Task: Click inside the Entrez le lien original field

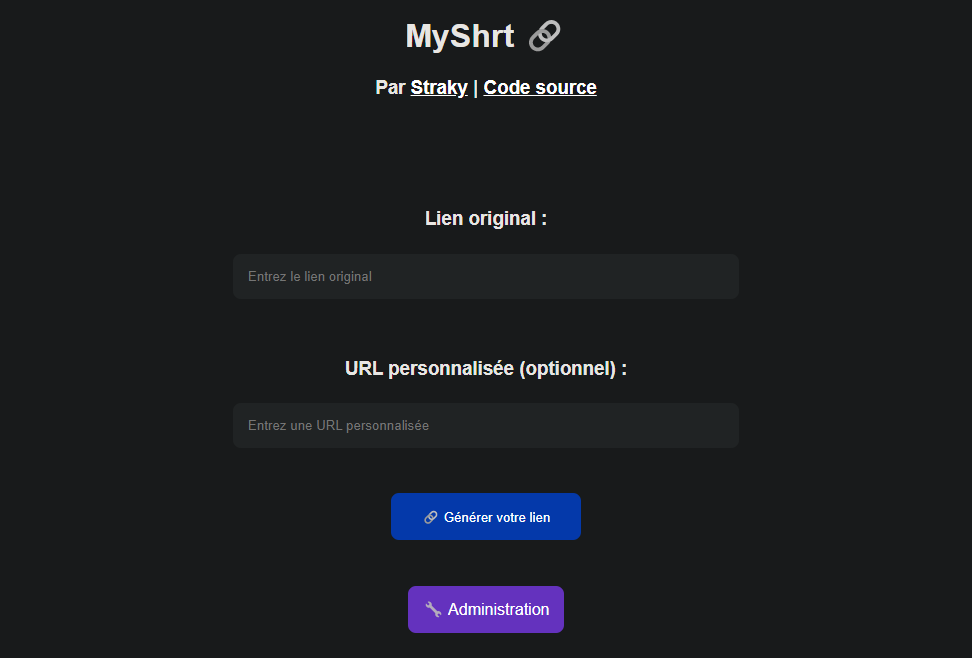Action: click(x=486, y=276)
